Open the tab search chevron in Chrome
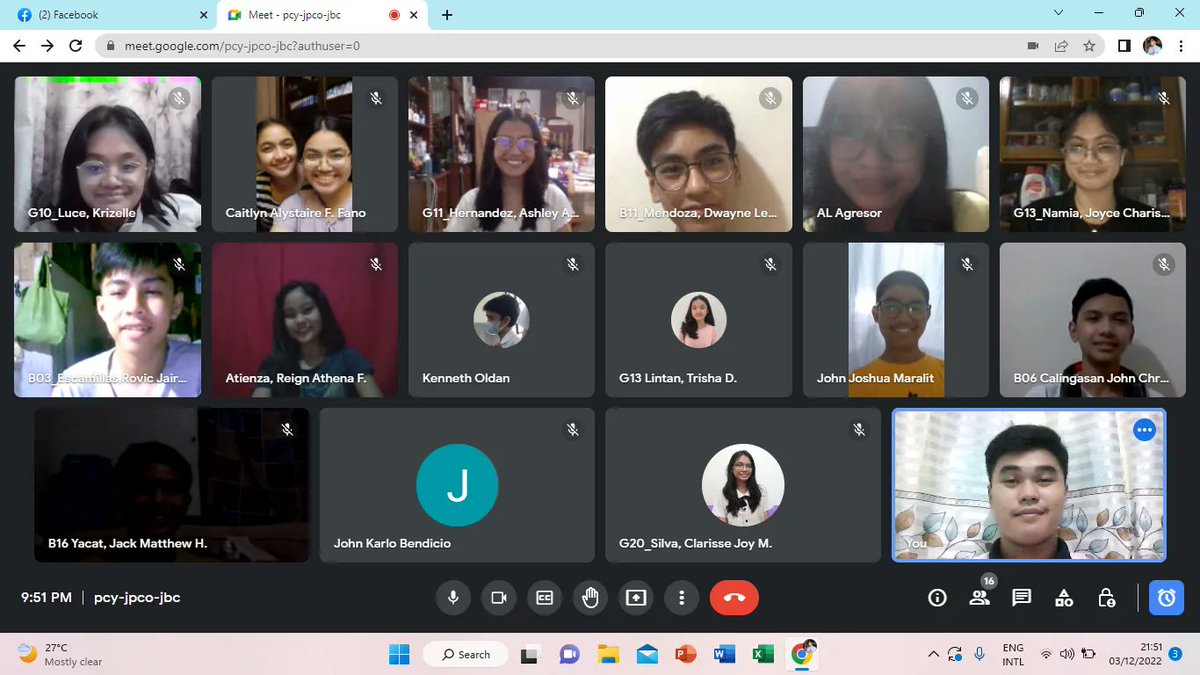 pos(1060,13)
